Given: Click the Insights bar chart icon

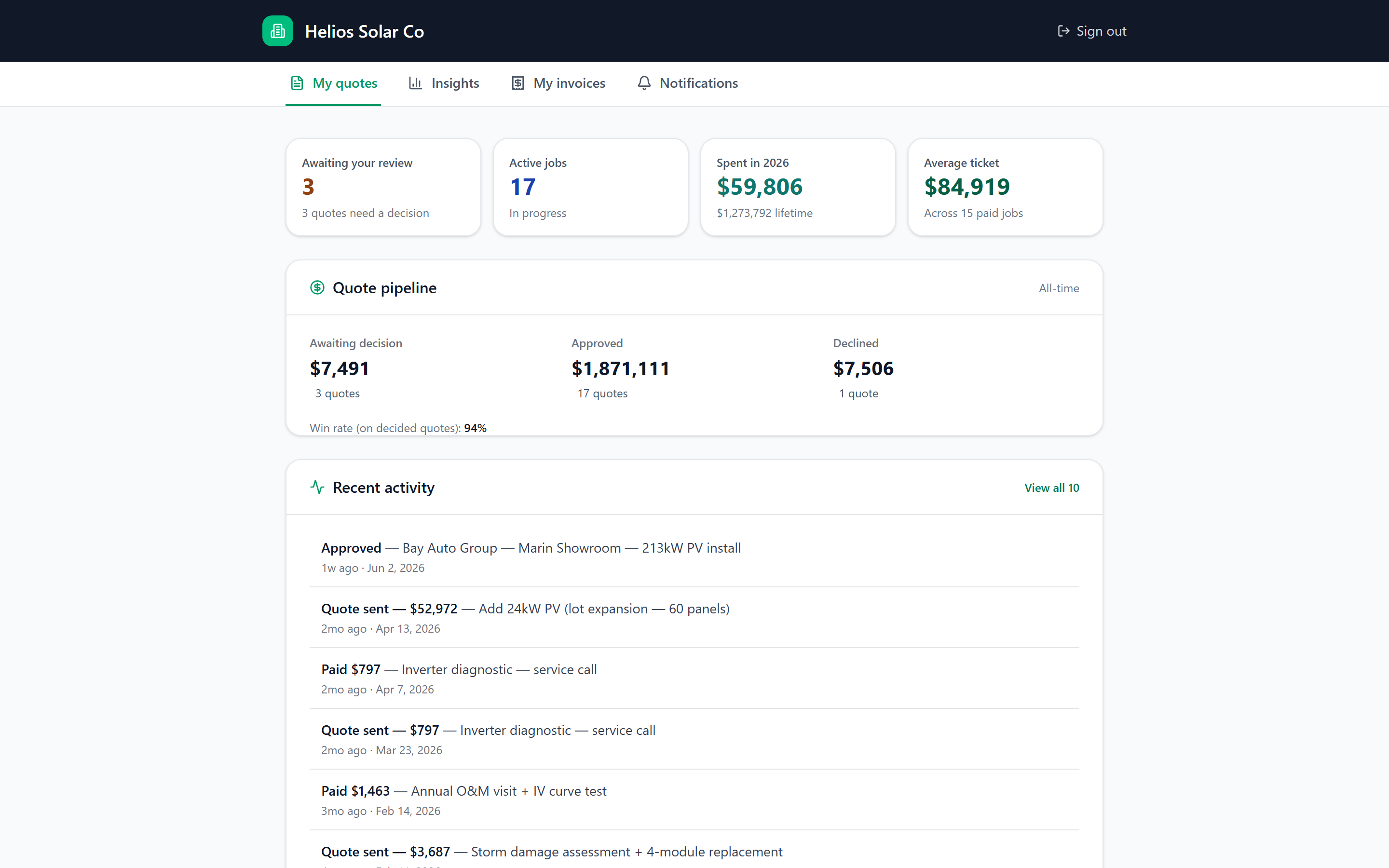Looking at the screenshot, I should (x=415, y=83).
